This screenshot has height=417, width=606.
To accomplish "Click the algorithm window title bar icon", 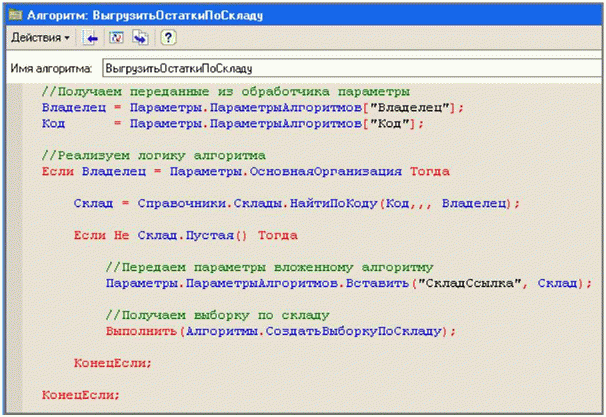I will [16, 15].
